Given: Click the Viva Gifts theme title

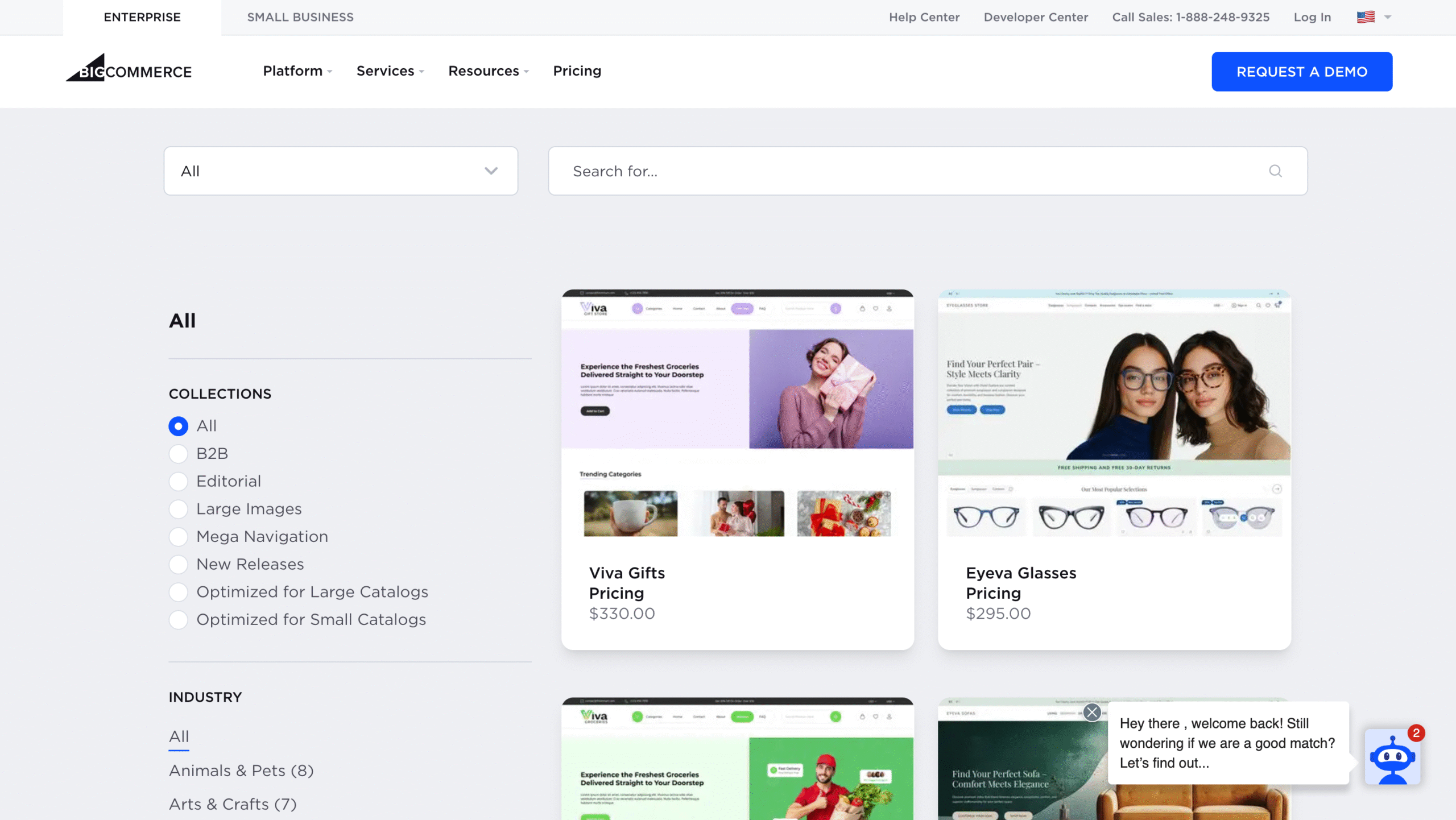Looking at the screenshot, I should click(627, 573).
